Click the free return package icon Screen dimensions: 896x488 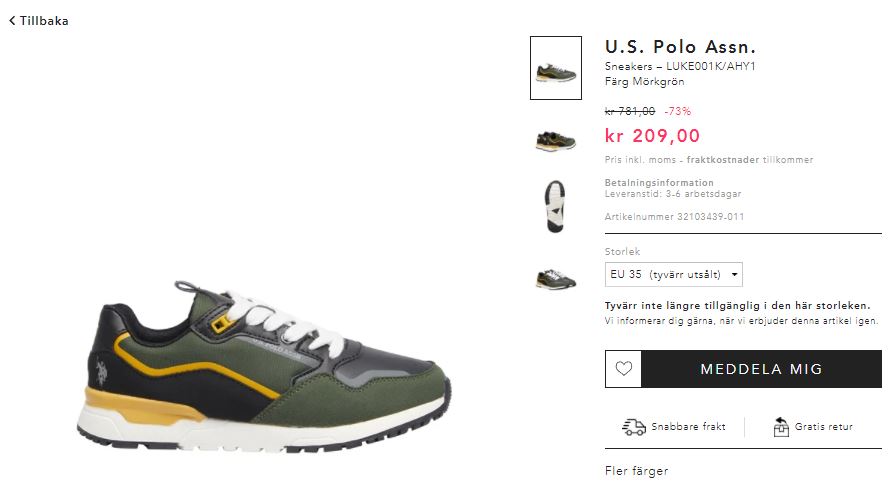781,427
